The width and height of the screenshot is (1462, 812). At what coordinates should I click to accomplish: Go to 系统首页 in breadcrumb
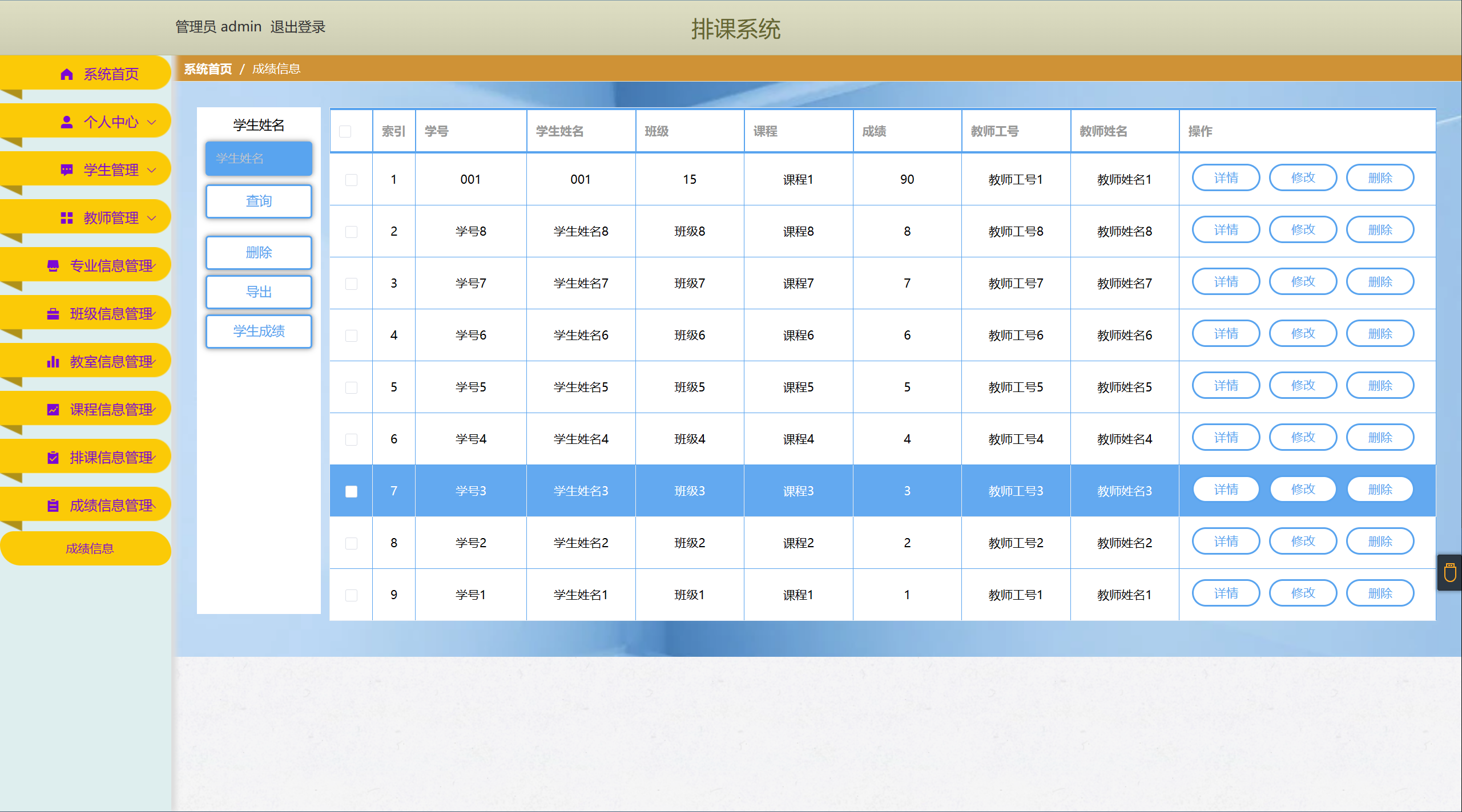[208, 69]
